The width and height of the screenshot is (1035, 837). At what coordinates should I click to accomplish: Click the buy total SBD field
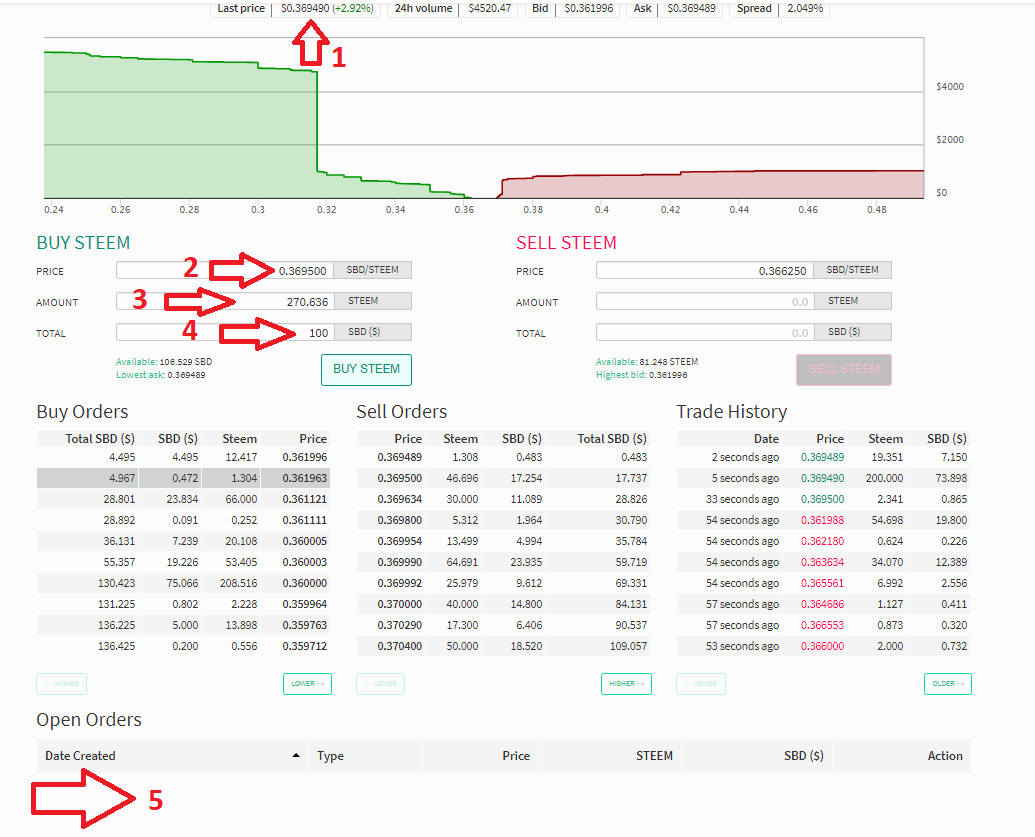(225, 332)
